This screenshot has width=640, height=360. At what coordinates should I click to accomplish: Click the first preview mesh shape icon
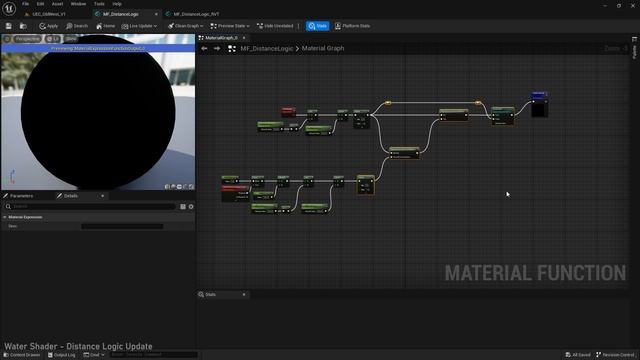pyautogui.click(x=167, y=187)
